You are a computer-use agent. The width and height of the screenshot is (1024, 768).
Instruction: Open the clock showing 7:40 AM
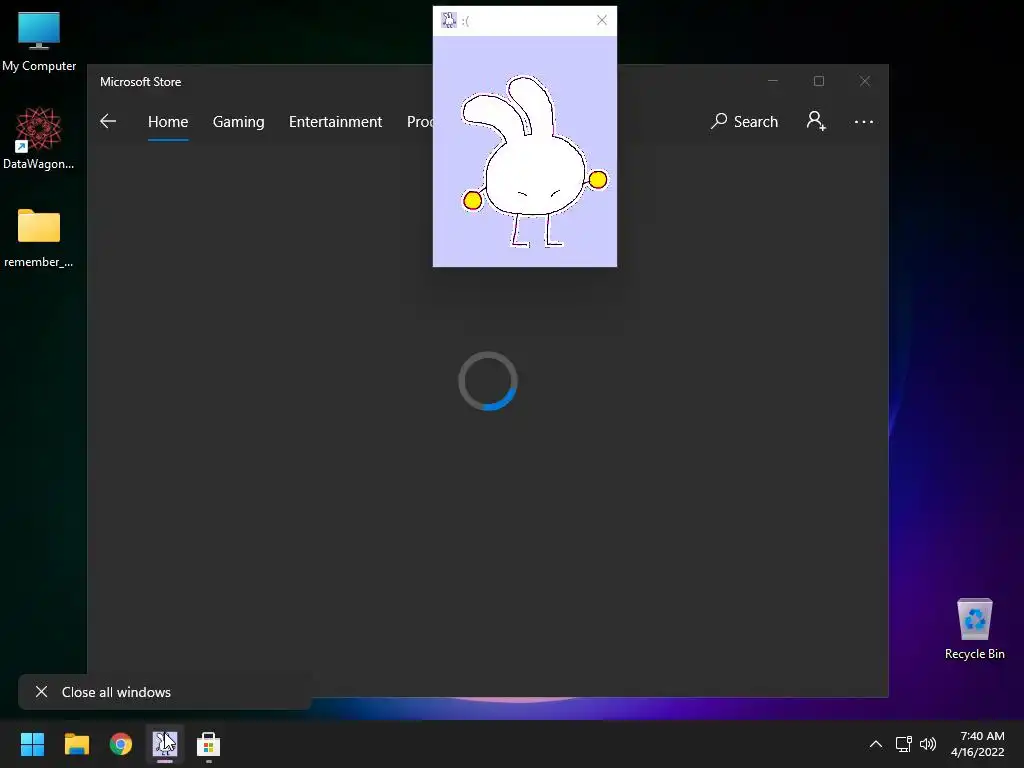[978, 744]
